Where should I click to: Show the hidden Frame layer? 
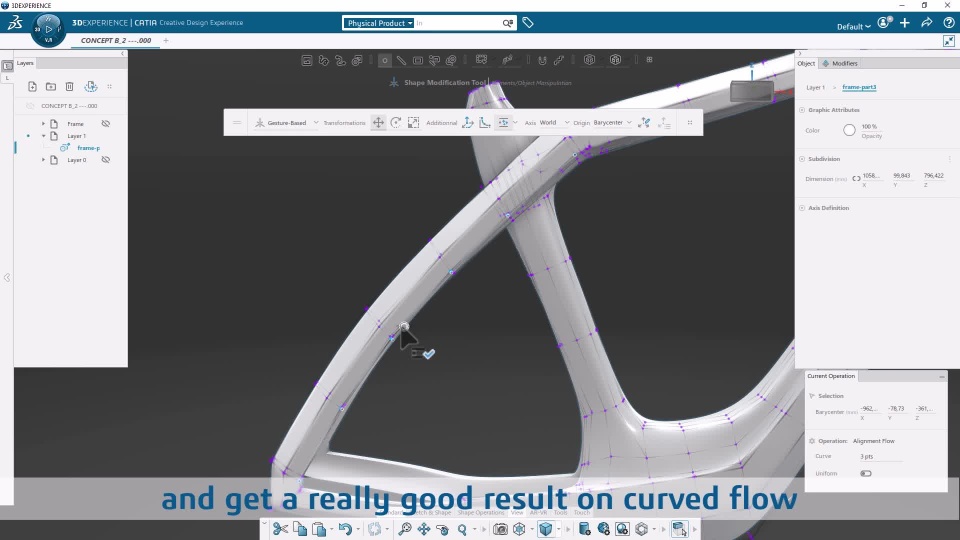pos(105,124)
